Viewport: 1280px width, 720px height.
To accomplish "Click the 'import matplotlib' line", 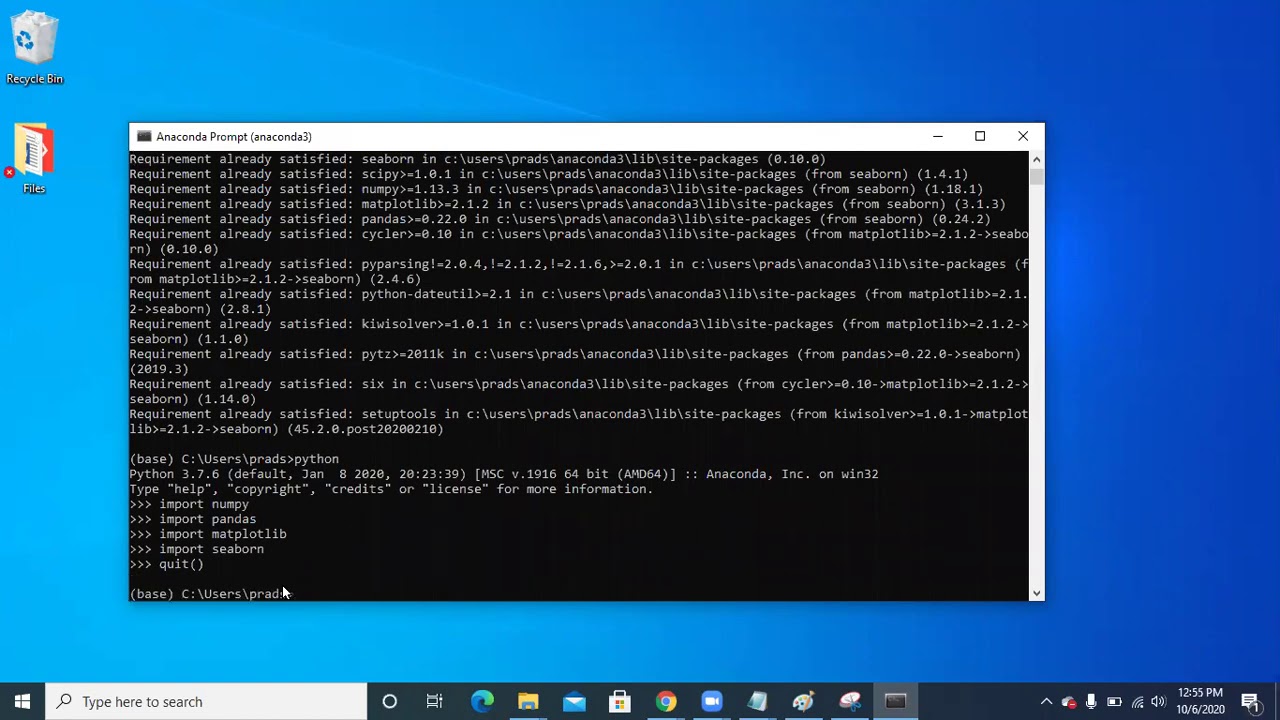I will pos(208,534).
